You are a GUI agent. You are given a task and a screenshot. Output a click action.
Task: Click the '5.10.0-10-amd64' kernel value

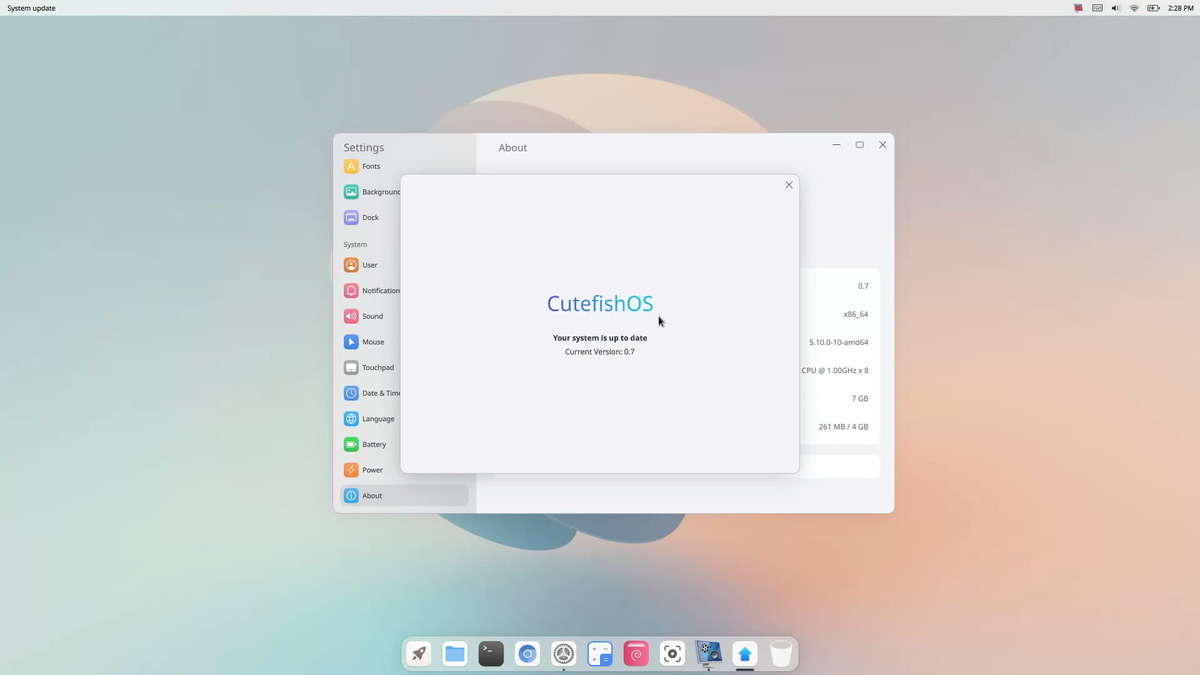pyautogui.click(x=839, y=342)
